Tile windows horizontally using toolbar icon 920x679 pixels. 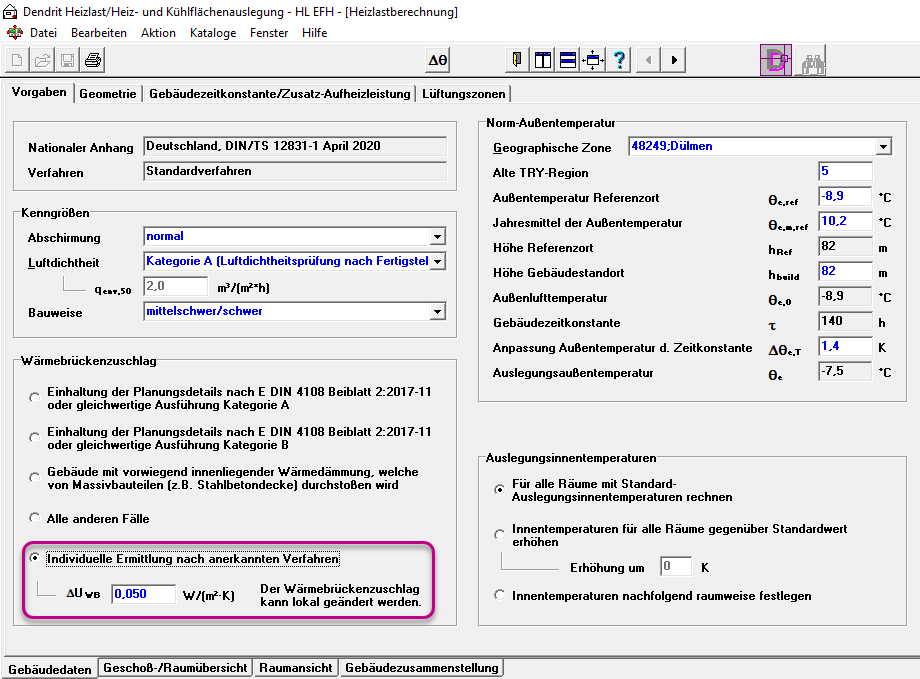568,60
